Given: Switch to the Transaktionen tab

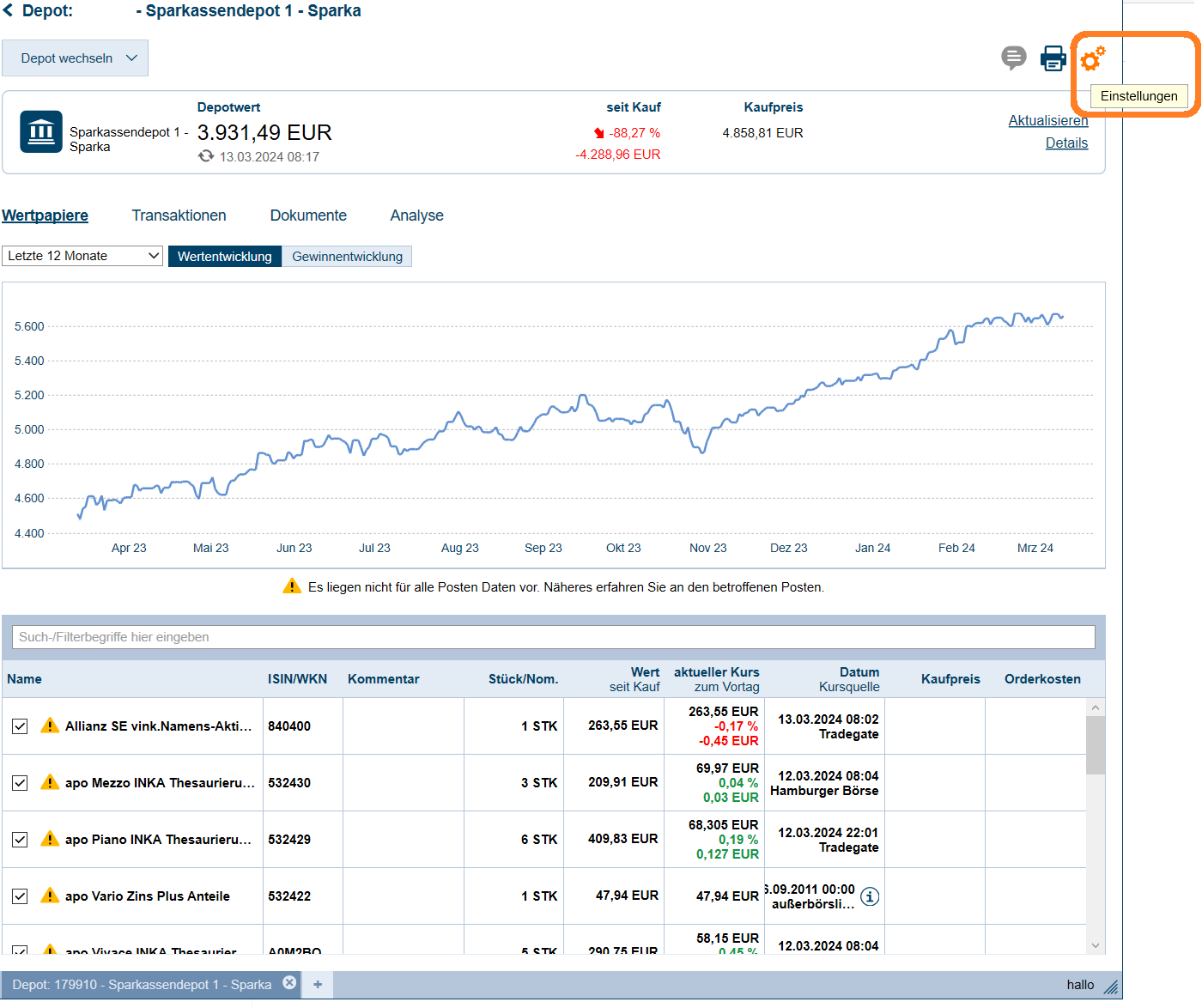Looking at the screenshot, I should [x=179, y=216].
